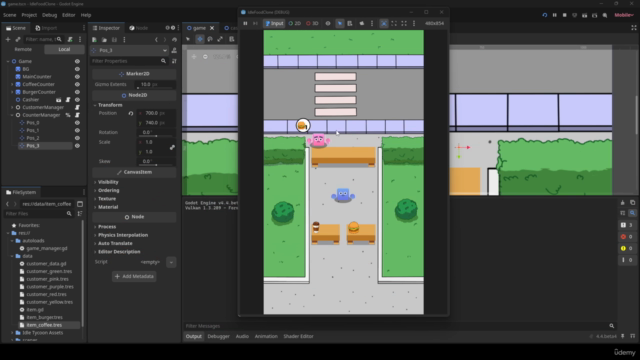This screenshot has width=640, height=360.
Task: Attach script icon in Scene dock toolbar
Action: coord(70,39)
